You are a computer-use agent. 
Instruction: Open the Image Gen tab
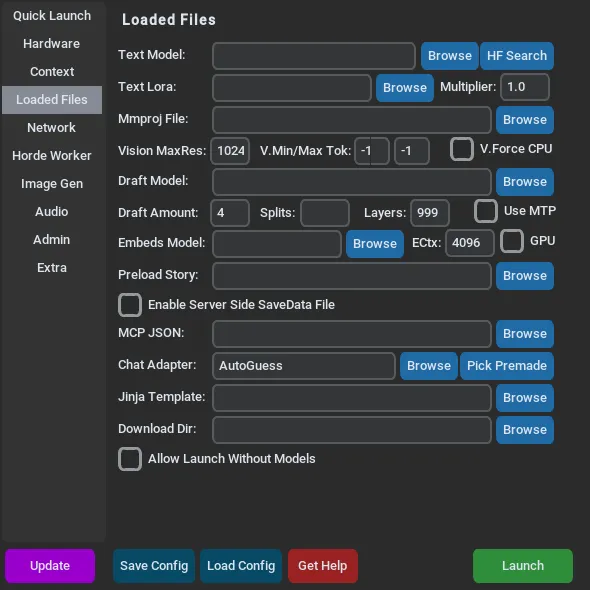point(52,184)
